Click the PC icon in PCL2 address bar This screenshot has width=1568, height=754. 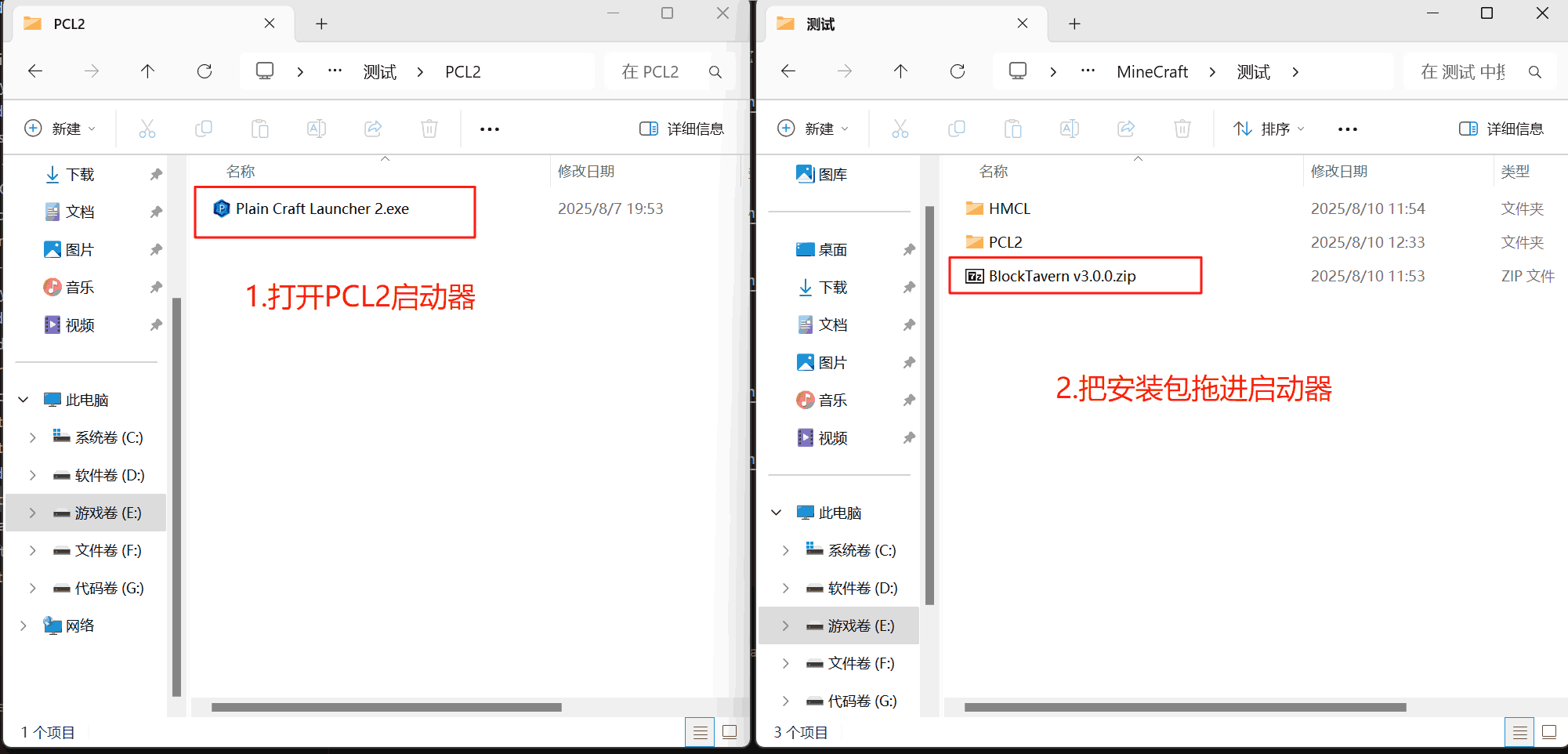pyautogui.click(x=265, y=71)
